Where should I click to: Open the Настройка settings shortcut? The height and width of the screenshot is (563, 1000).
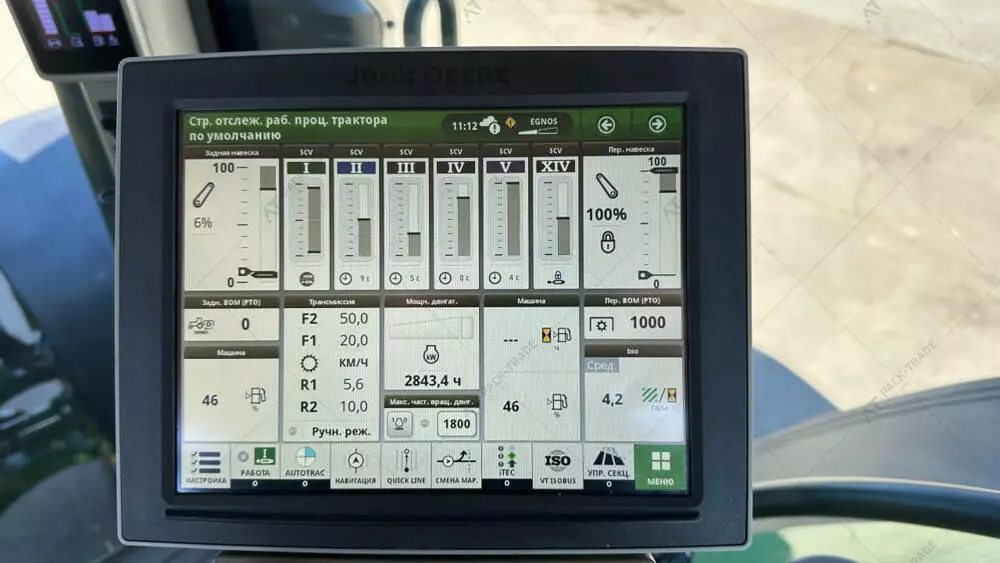click(x=204, y=466)
